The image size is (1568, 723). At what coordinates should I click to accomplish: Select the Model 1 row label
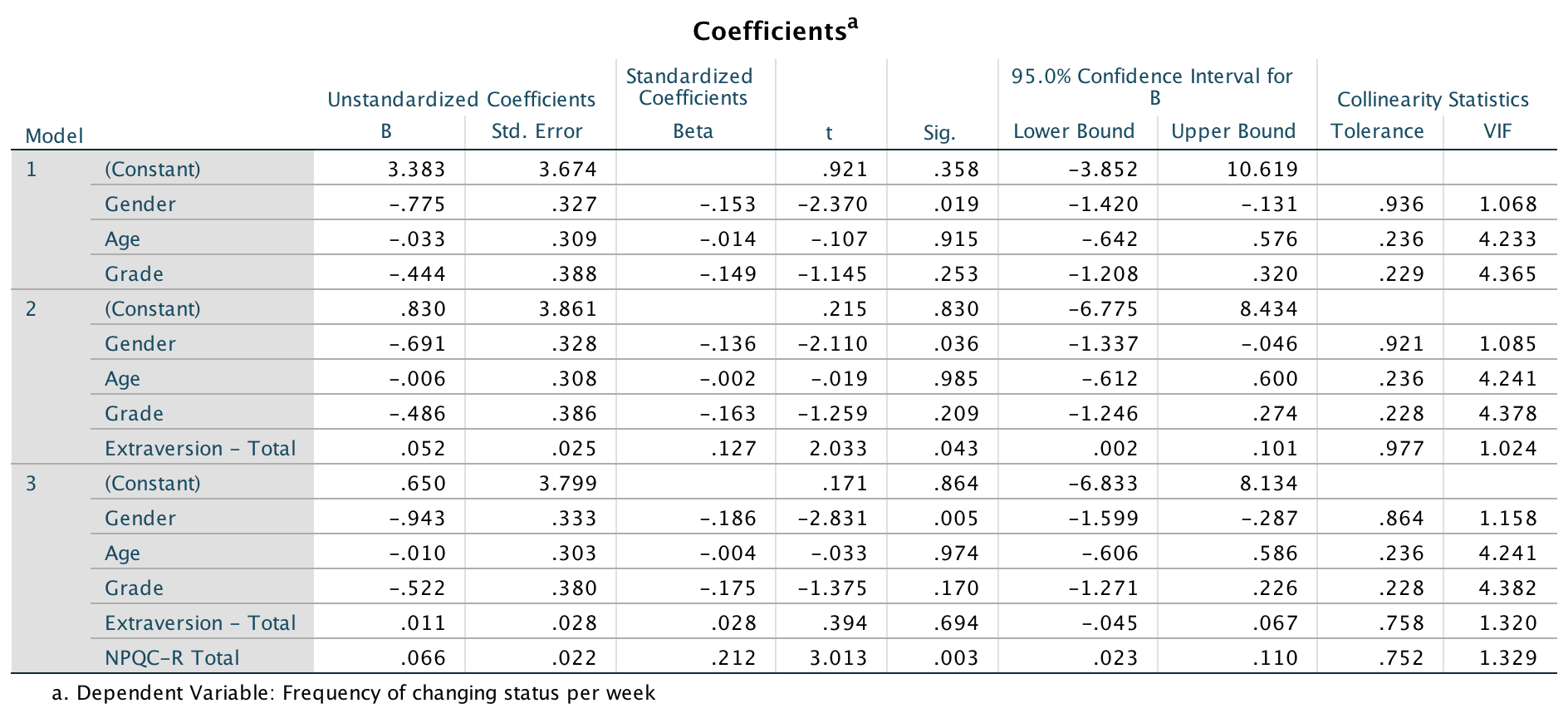[32, 170]
